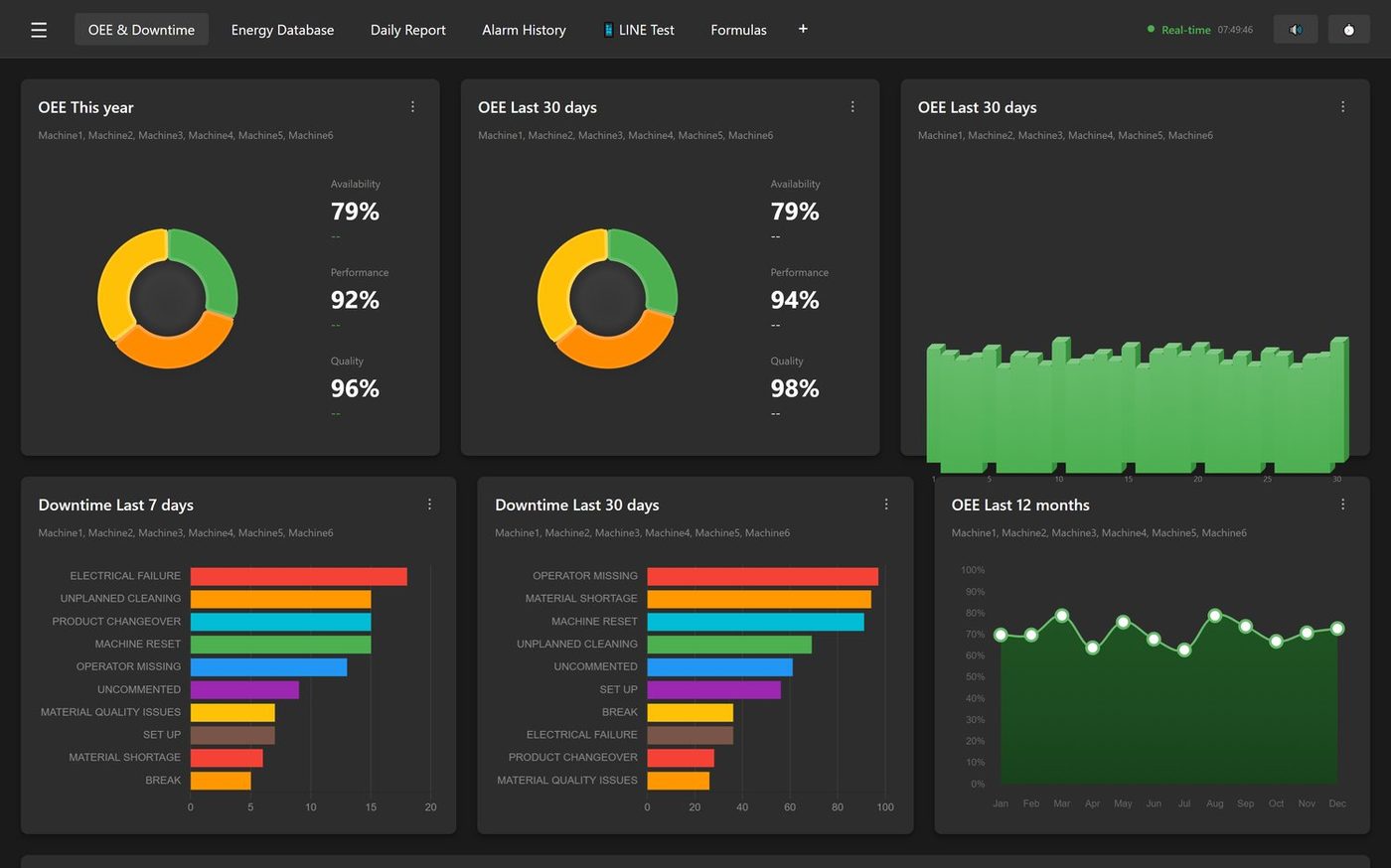1391x868 pixels.
Task: Click the SET UP bar in 30 days chart
Action: pos(713,689)
